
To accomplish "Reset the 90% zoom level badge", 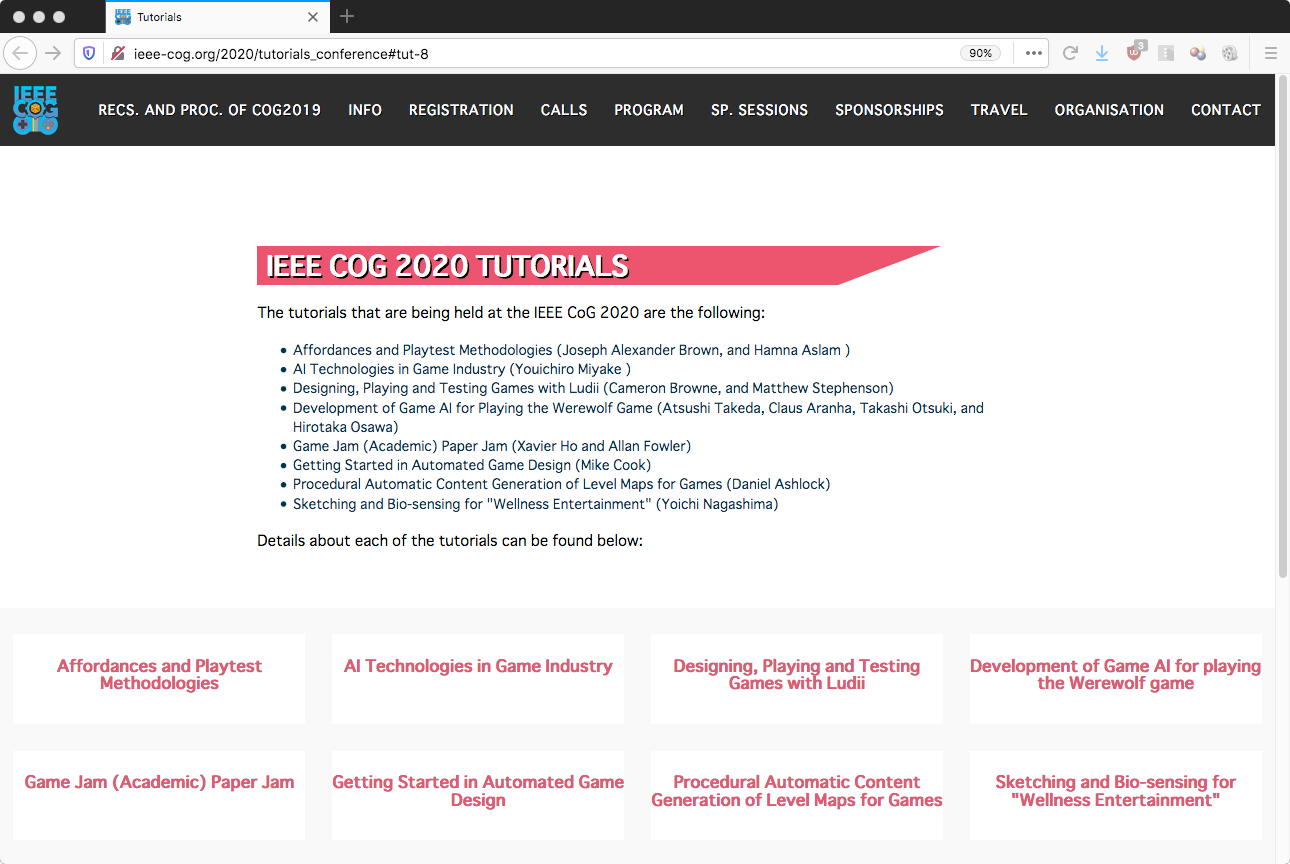I will pos(980,53).
